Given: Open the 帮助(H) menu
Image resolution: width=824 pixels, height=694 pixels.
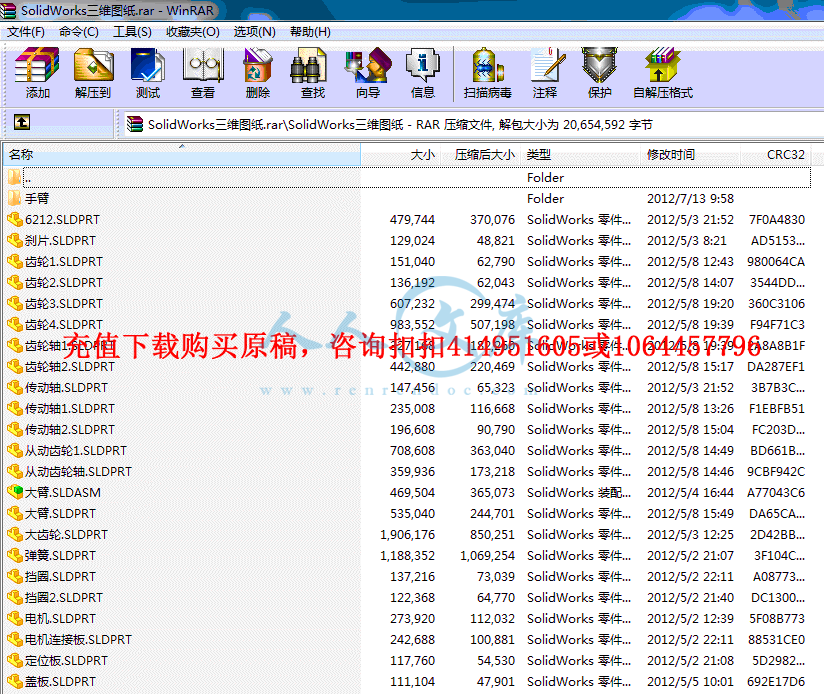Looking at the screenshot, I should click(310, 32).
